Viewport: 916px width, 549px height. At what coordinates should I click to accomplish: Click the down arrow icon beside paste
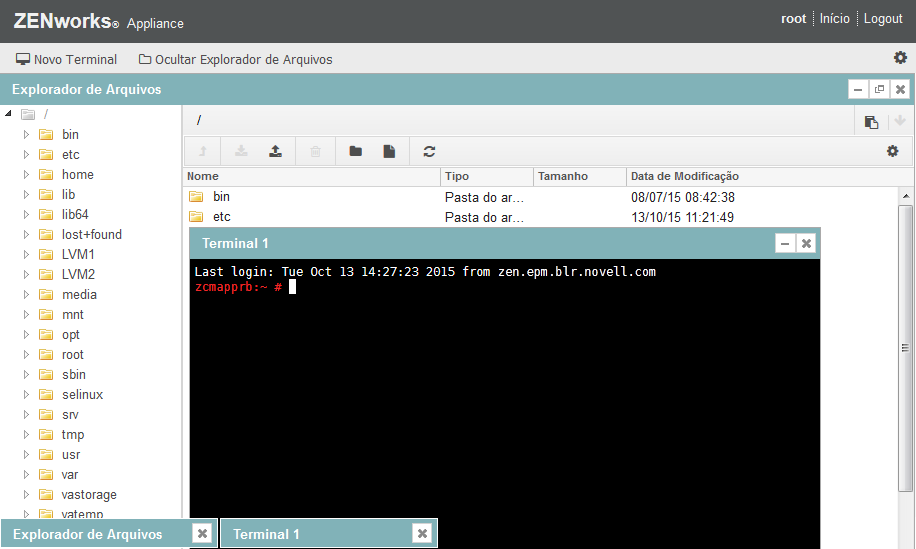point(900,120)
